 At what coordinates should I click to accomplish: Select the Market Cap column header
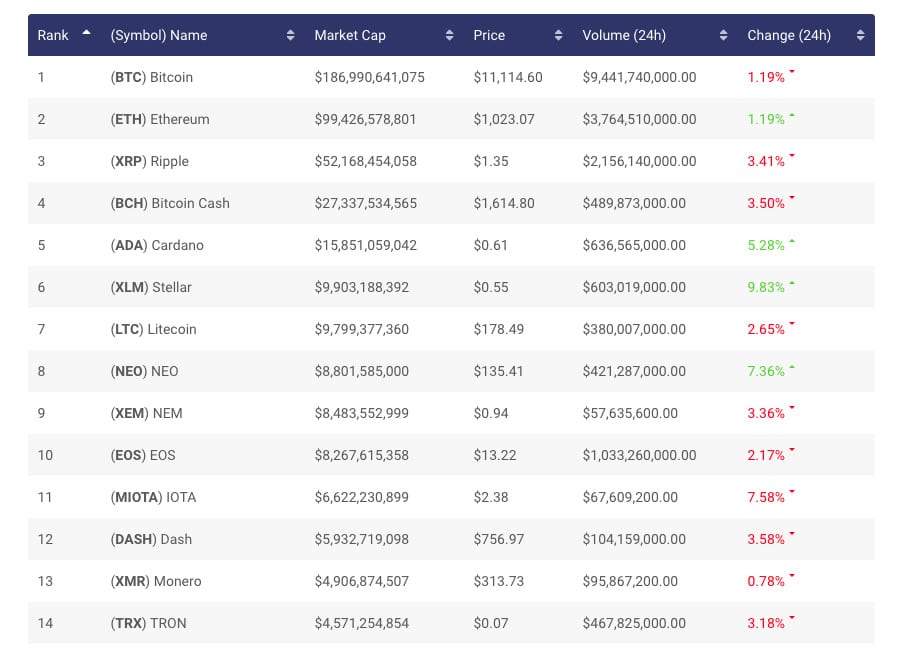(350, 36)
